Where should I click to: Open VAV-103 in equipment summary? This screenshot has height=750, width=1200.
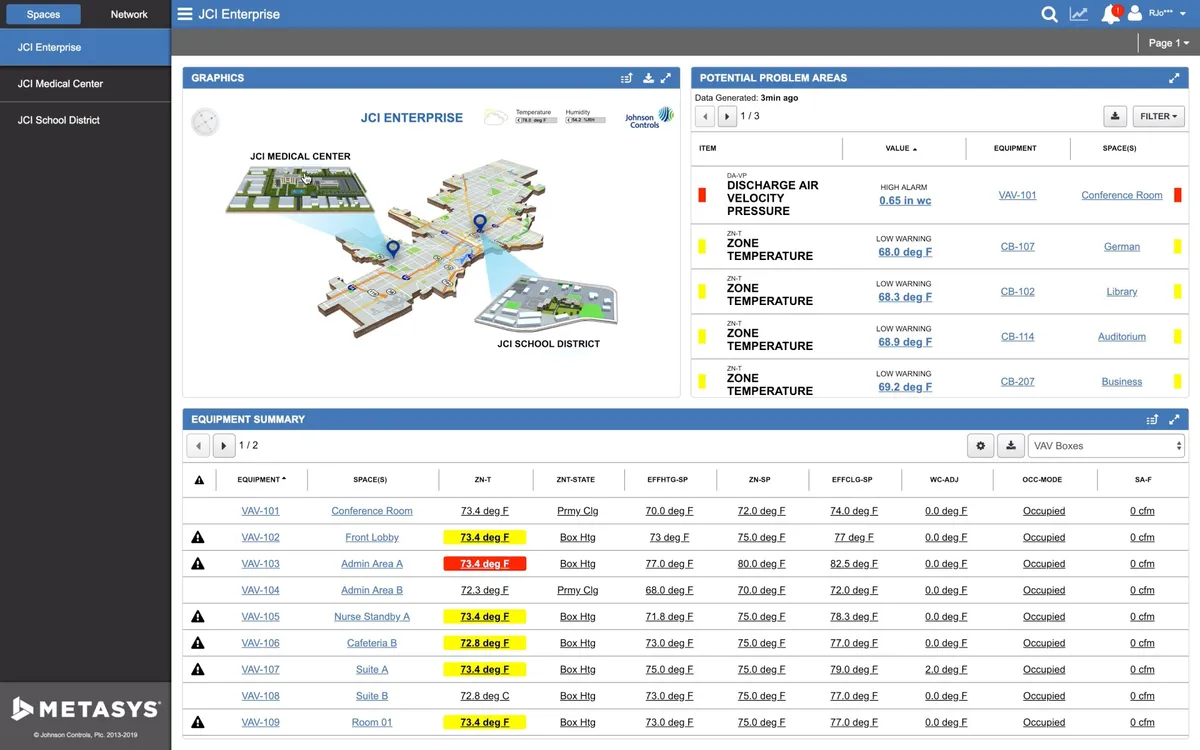[260, 564]
